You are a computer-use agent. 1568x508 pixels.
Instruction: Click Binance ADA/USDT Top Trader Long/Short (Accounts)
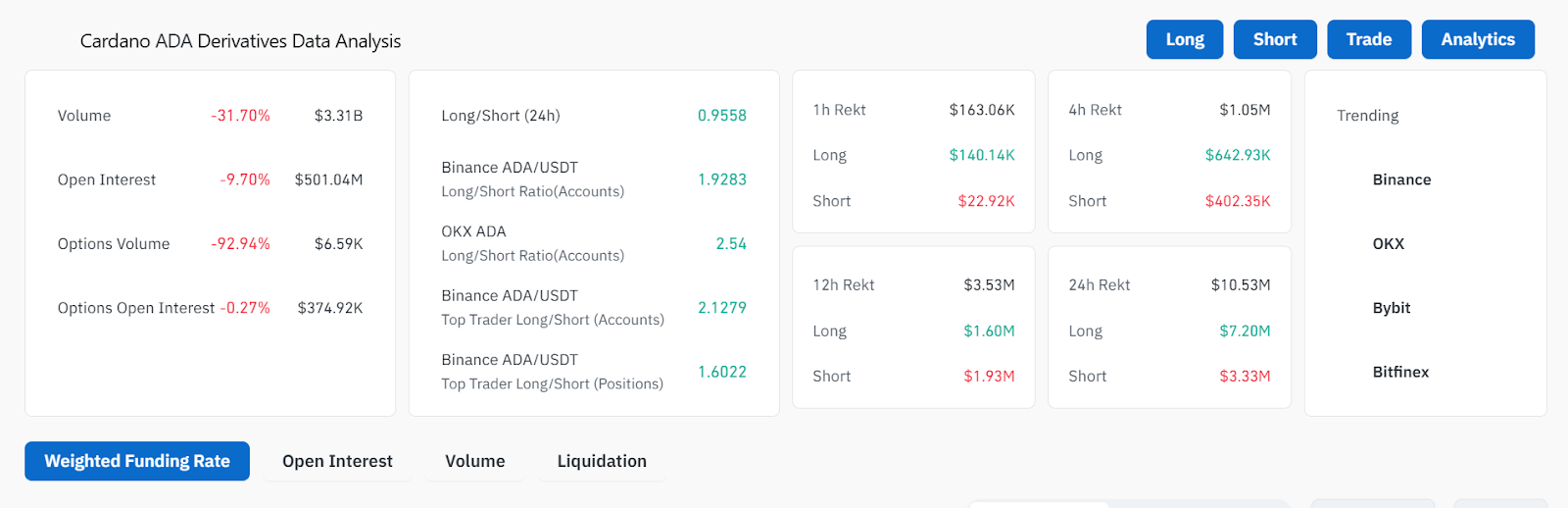[593, 308]
